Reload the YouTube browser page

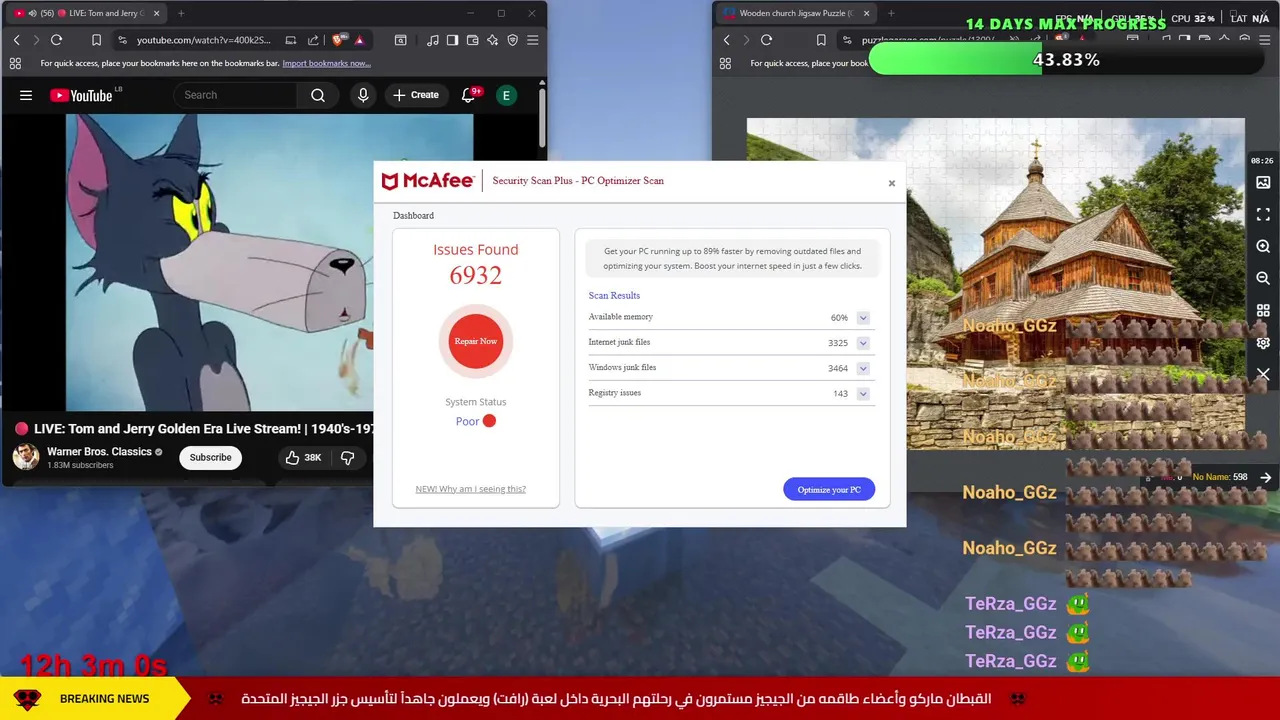click(56, 40)
